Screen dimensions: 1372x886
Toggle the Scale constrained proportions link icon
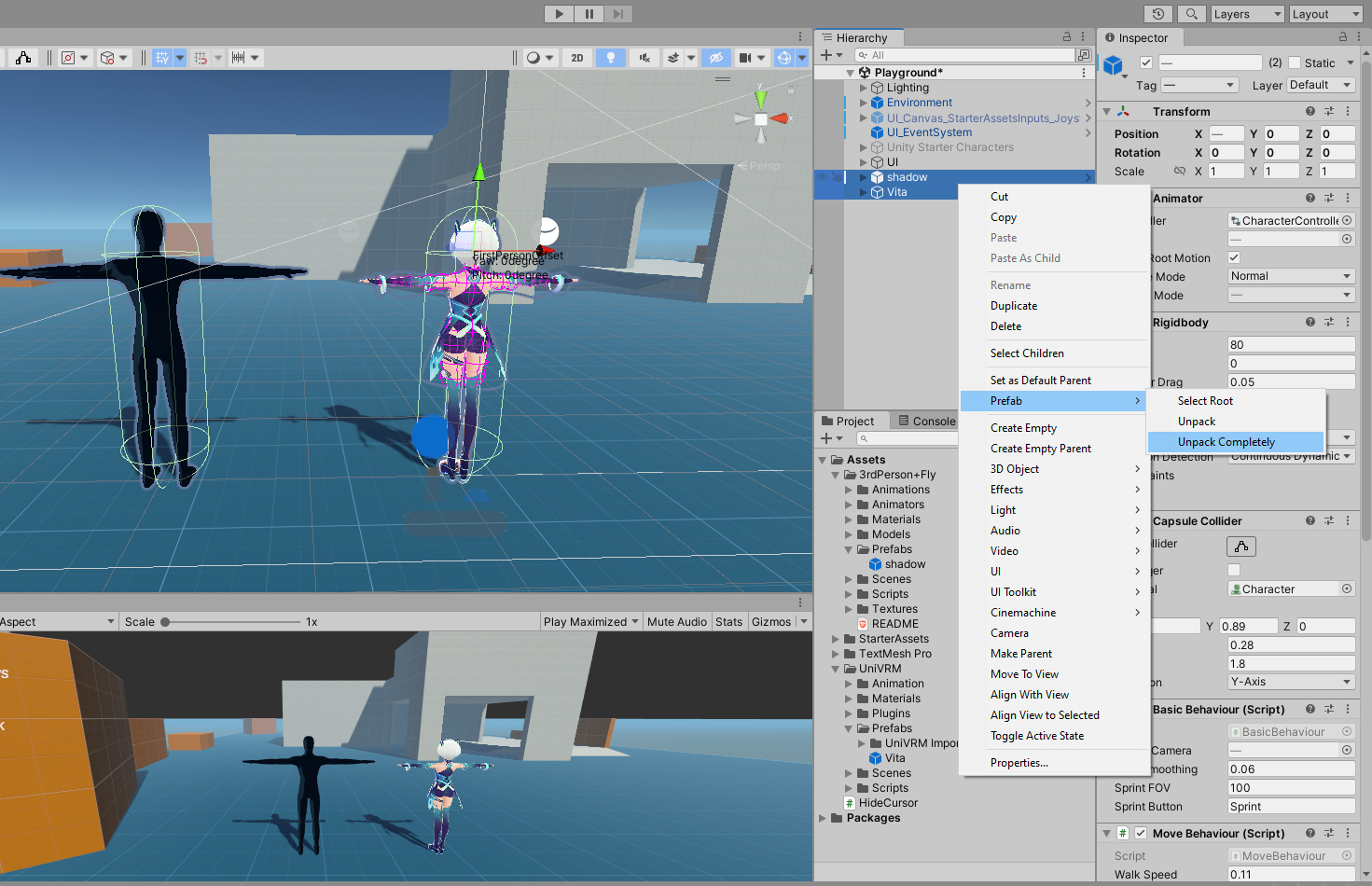[x=1180, y=172]
